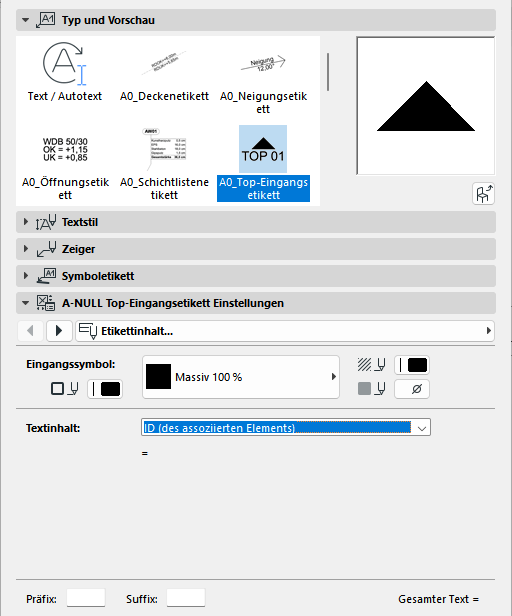
Task: Collapse A-NULL Top-Eingangsetikett Einstellungen section
Action: (x=26, y=303)
